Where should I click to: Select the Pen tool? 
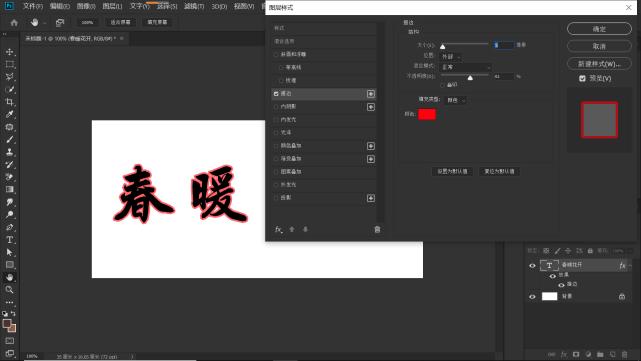coord(9,227)
